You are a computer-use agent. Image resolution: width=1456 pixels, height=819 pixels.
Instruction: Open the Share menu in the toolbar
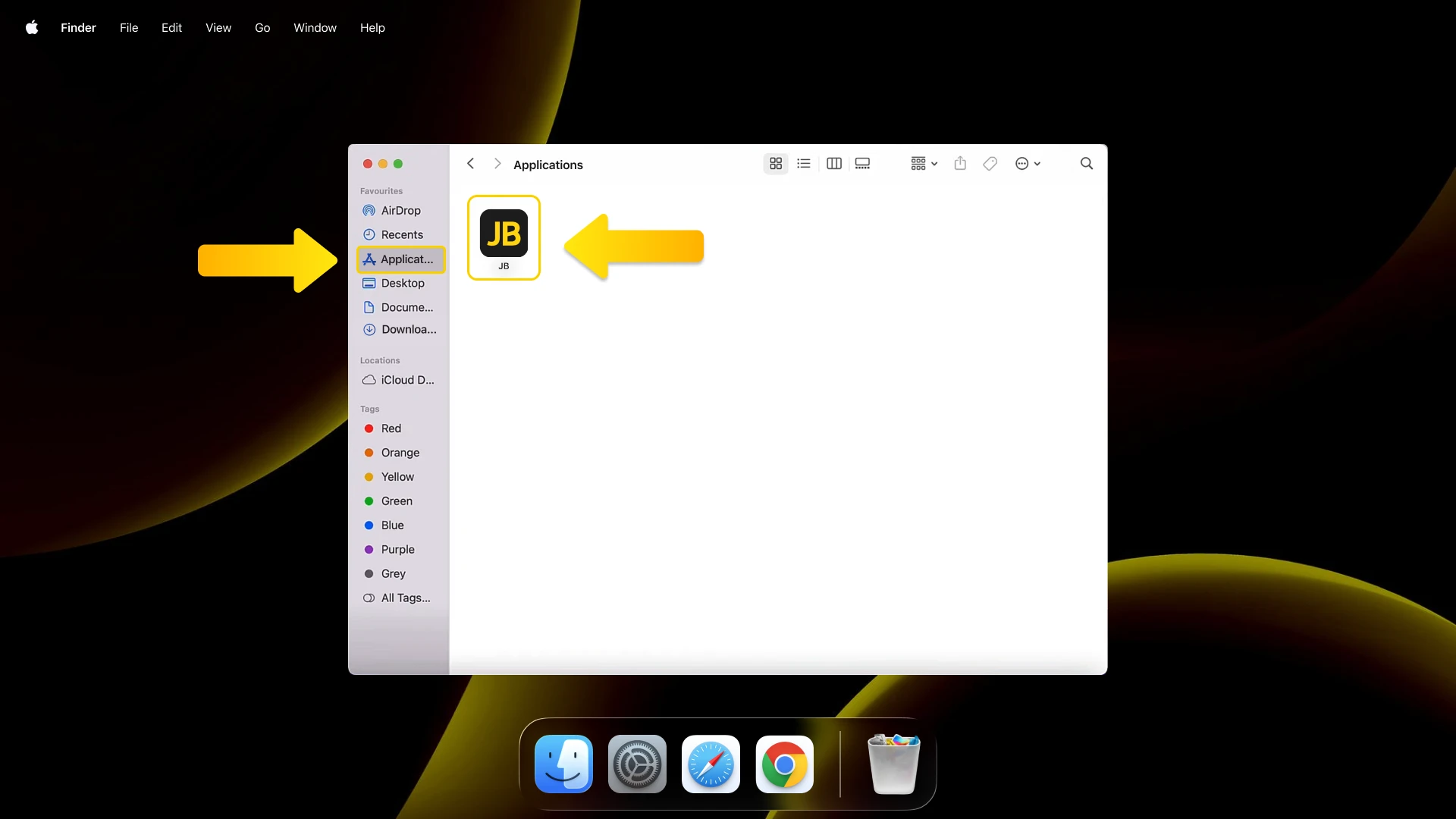click(960, 163)
